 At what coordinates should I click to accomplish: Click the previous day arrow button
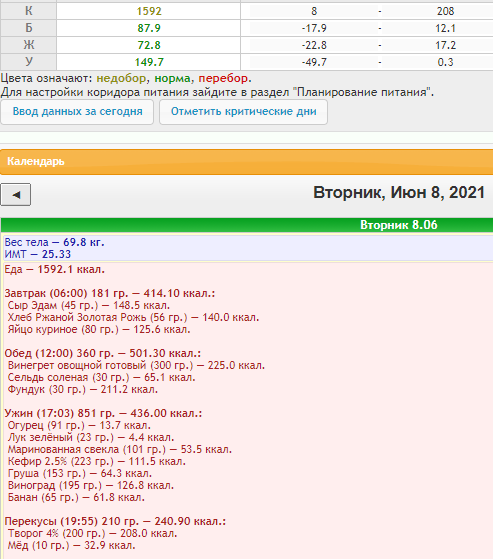[16, 195]
